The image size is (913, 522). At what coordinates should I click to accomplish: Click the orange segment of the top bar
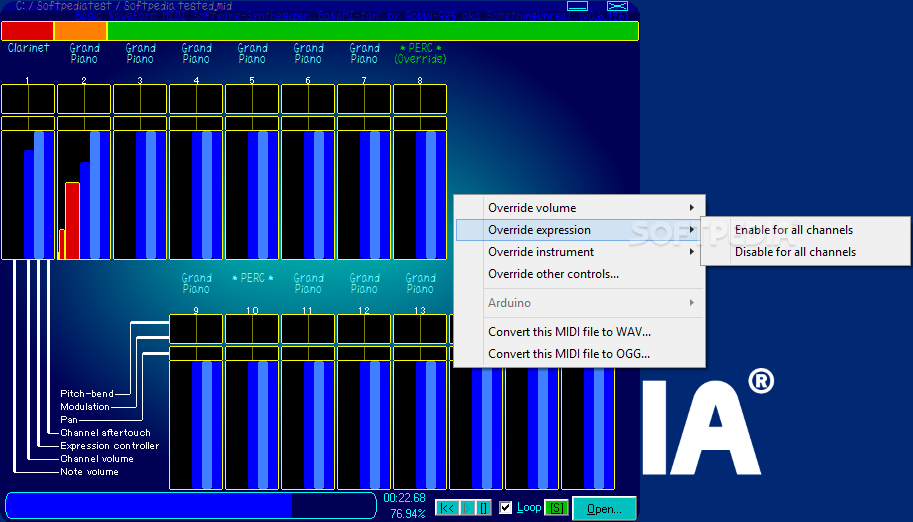[80, 31]
